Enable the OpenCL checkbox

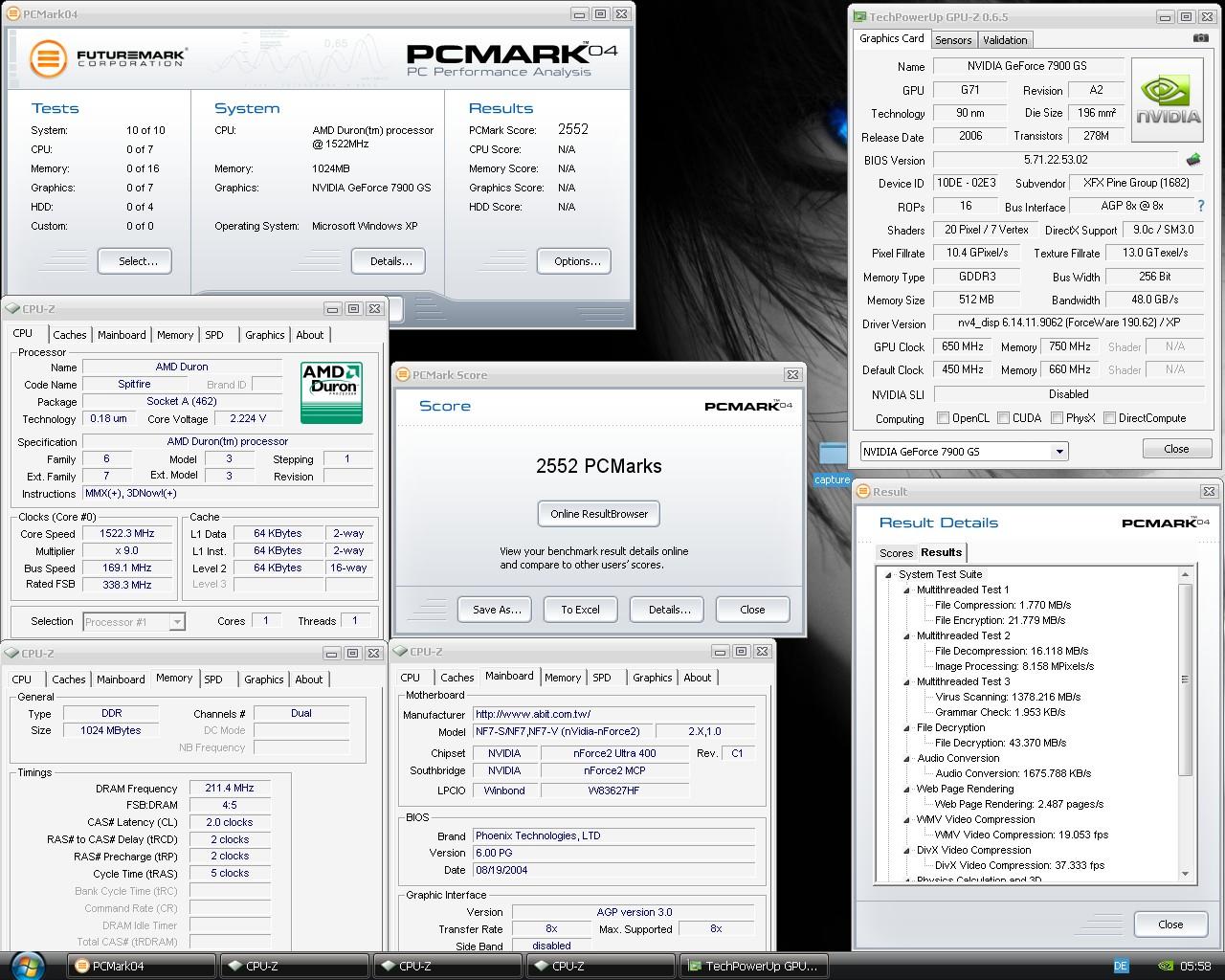click(944, 418)
